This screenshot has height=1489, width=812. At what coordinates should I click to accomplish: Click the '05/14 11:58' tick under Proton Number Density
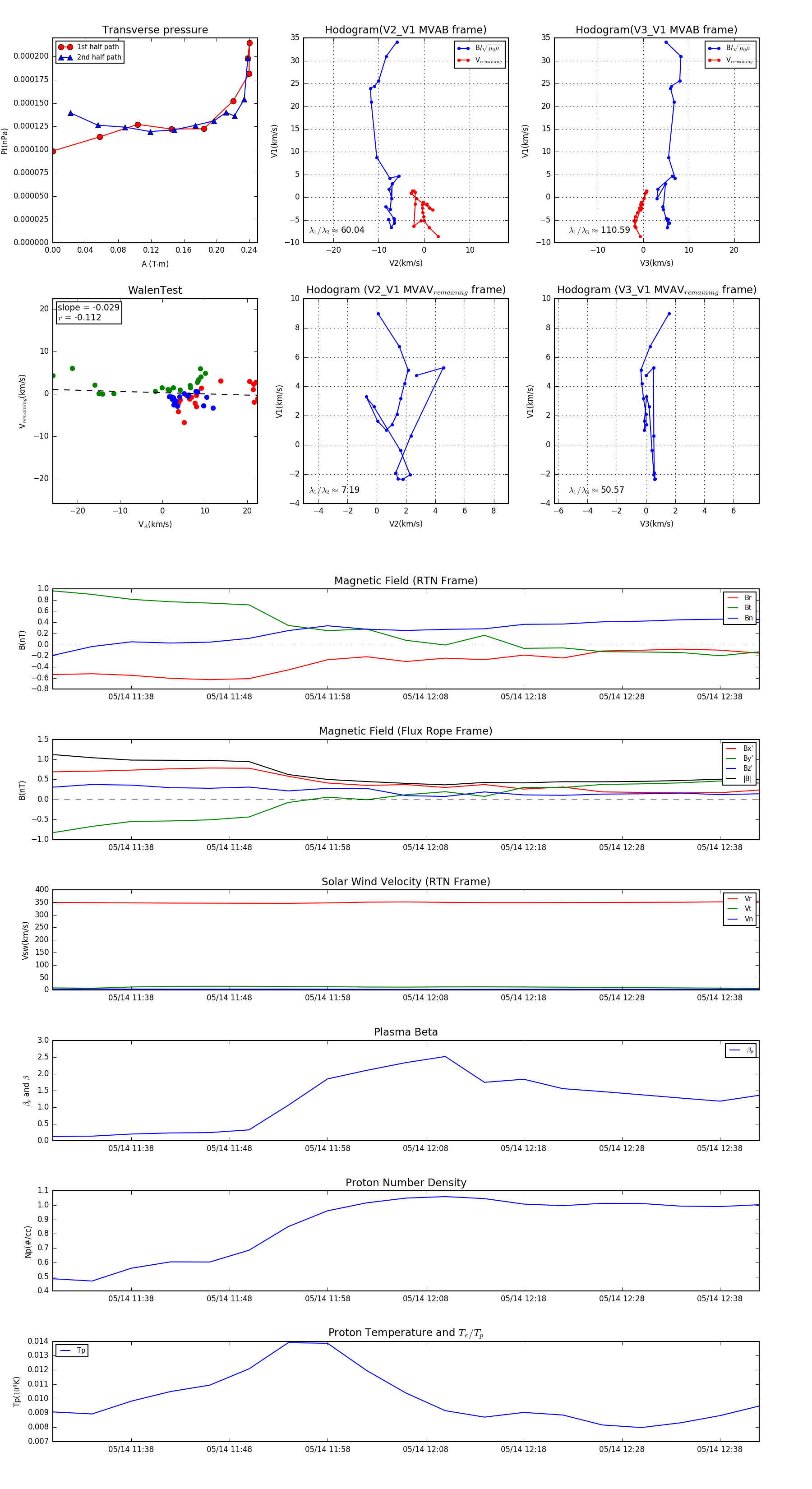tap(328, 1299)
